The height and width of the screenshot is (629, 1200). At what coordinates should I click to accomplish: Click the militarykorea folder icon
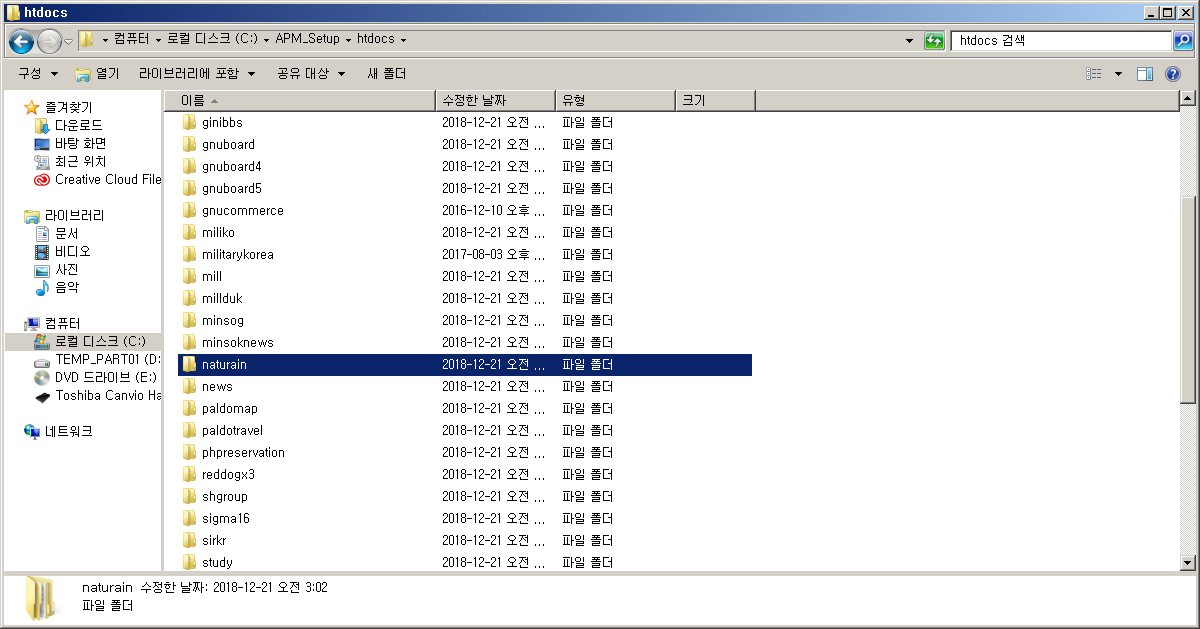(x=189, y=254)
